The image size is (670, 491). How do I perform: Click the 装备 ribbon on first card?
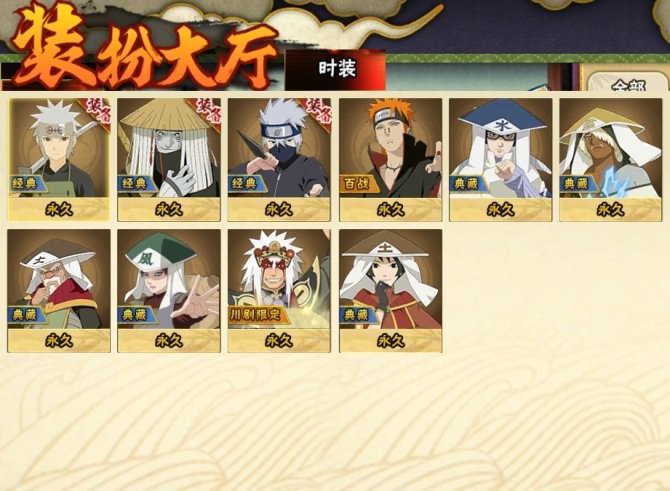tap(95, 111)
